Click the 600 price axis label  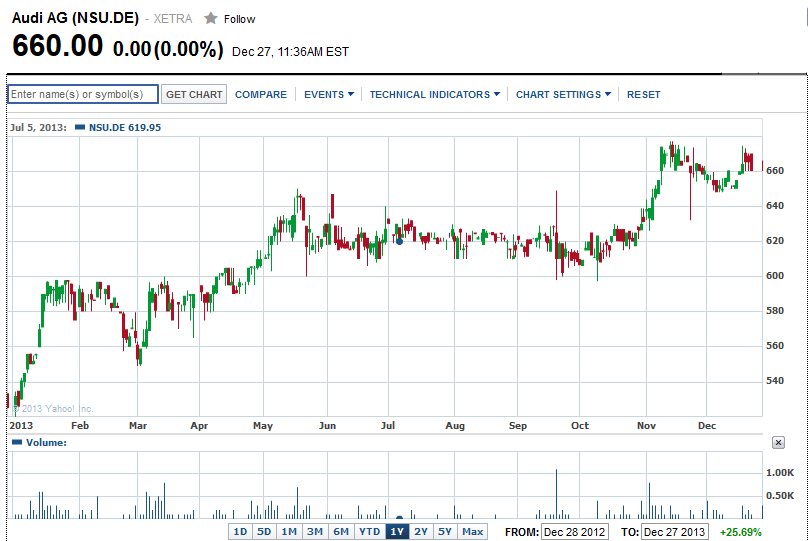click(775, 276)
